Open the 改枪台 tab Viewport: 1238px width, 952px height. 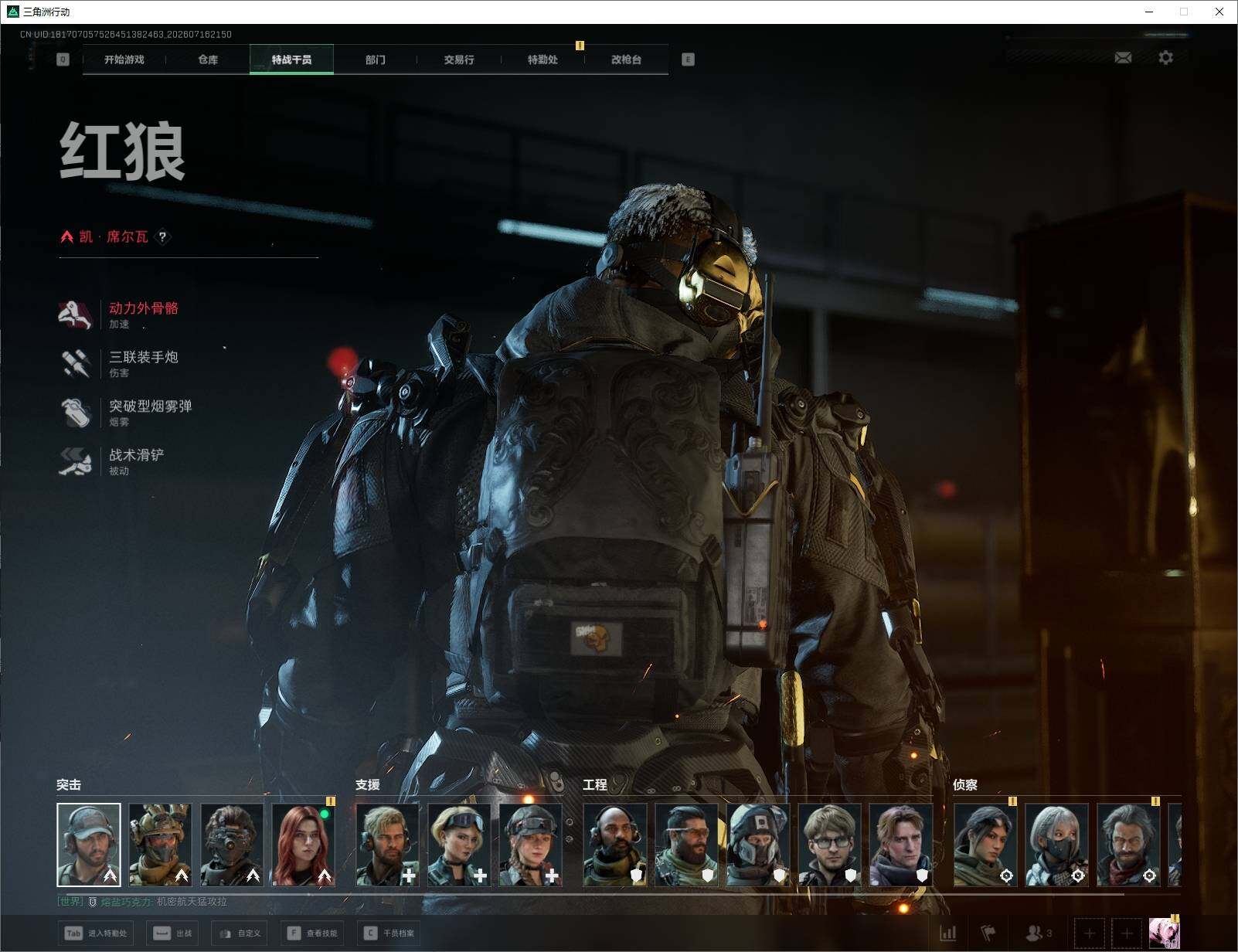tap(626, 59)
